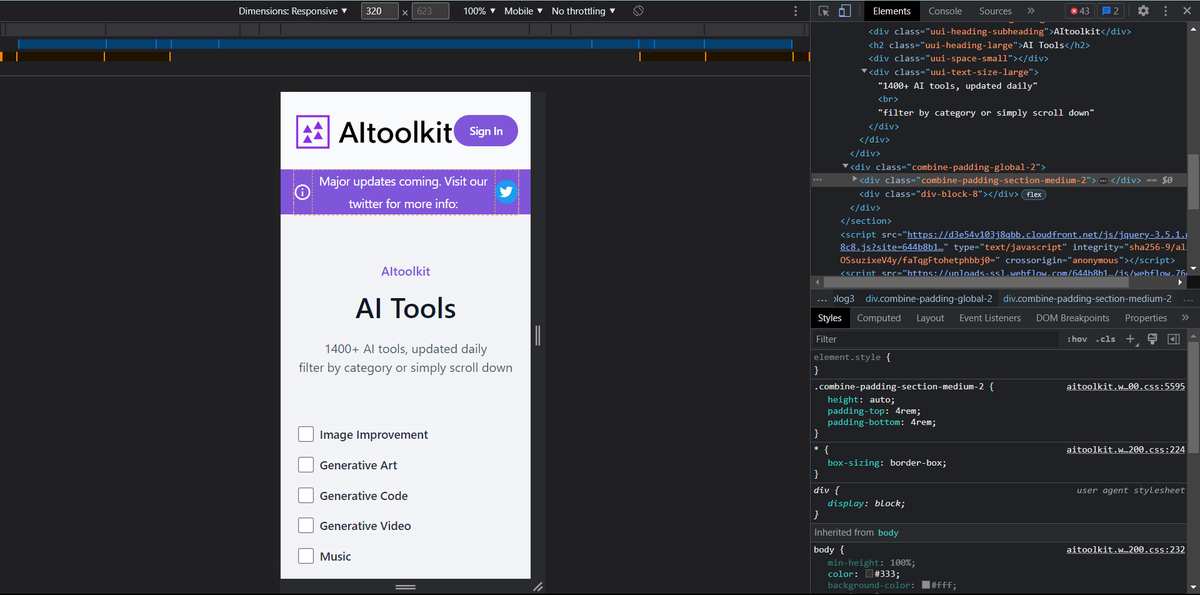Check the Image Improvement checkbox
This screenshot has height=595, width=1200.
pos(306,434)
